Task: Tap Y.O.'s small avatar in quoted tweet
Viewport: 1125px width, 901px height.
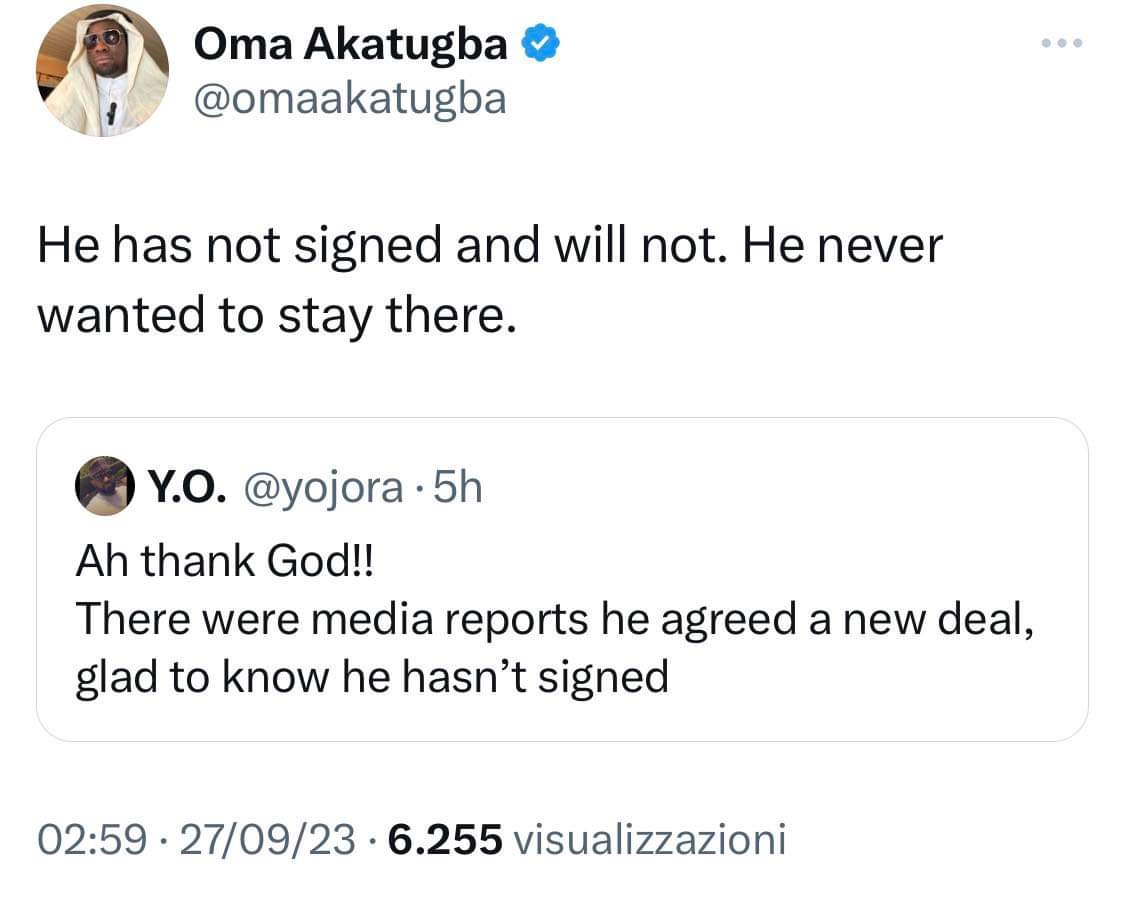Action: [103, 487]
